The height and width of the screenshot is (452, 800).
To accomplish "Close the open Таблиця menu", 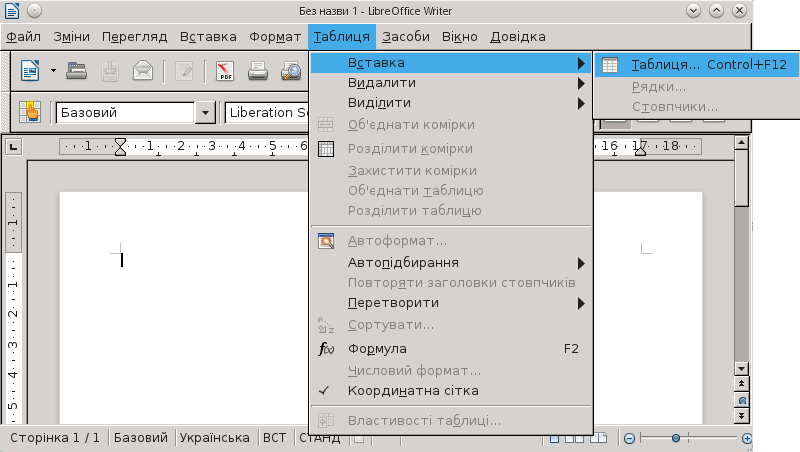I will (341, 37).
